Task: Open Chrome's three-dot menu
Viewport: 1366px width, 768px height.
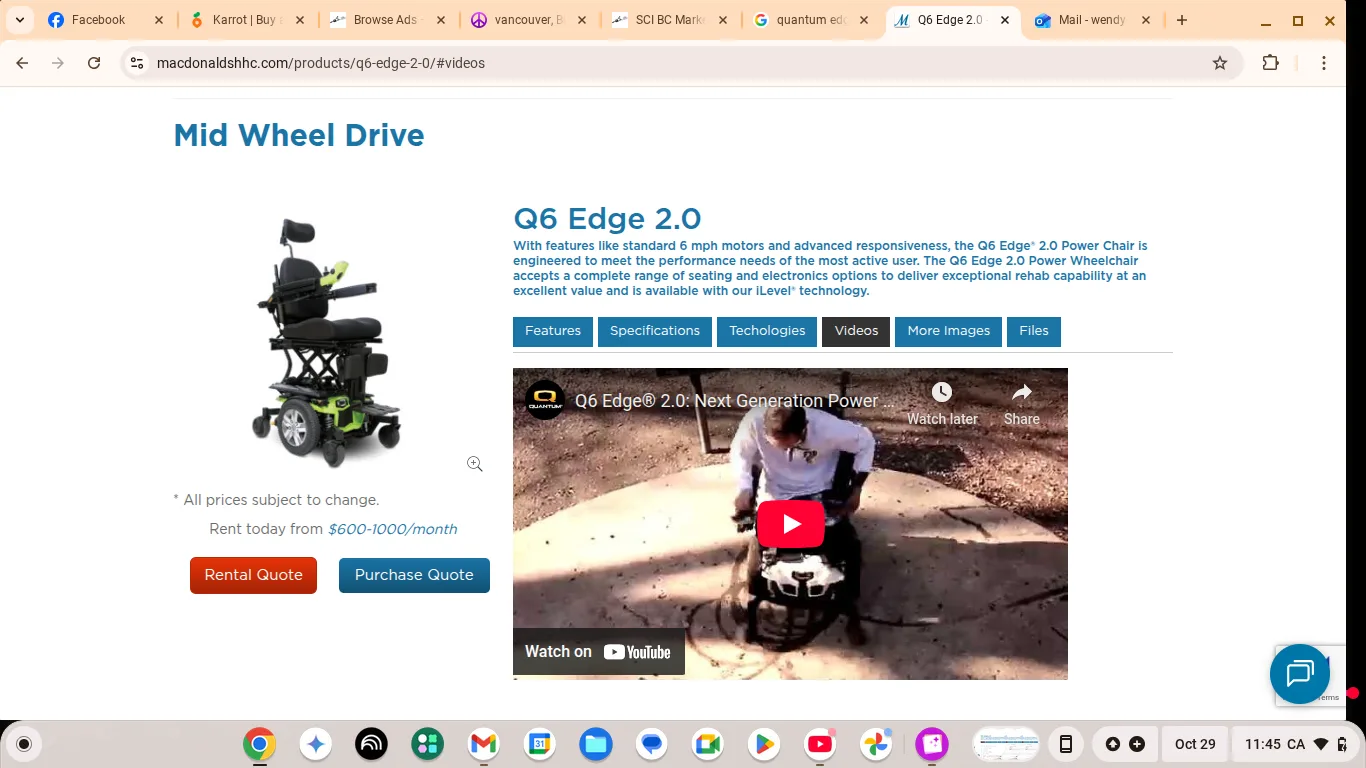Action: tap(1323, 62)
